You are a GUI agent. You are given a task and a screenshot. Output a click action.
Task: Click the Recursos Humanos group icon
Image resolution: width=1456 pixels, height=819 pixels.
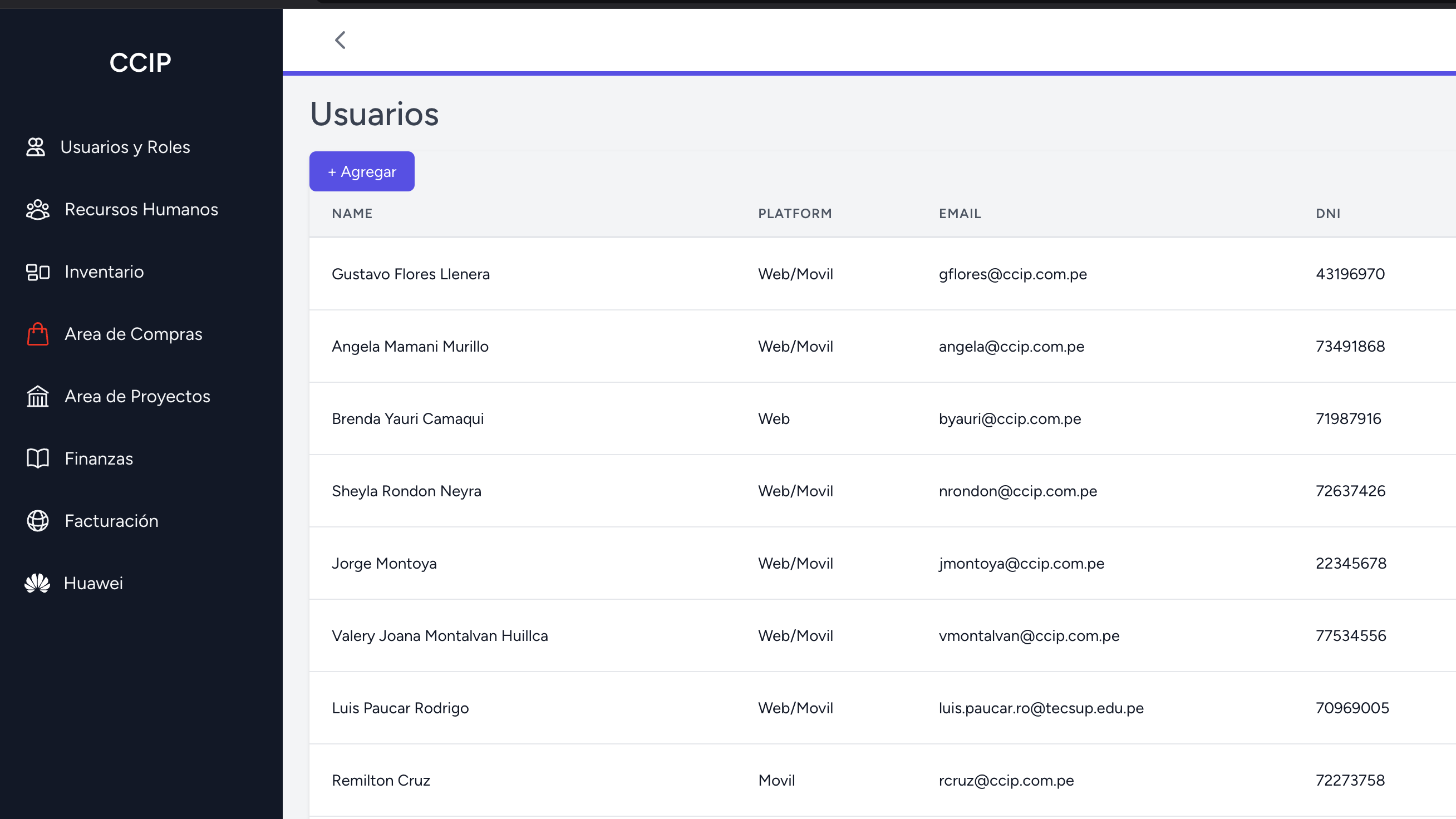click(x=37, y=210)
